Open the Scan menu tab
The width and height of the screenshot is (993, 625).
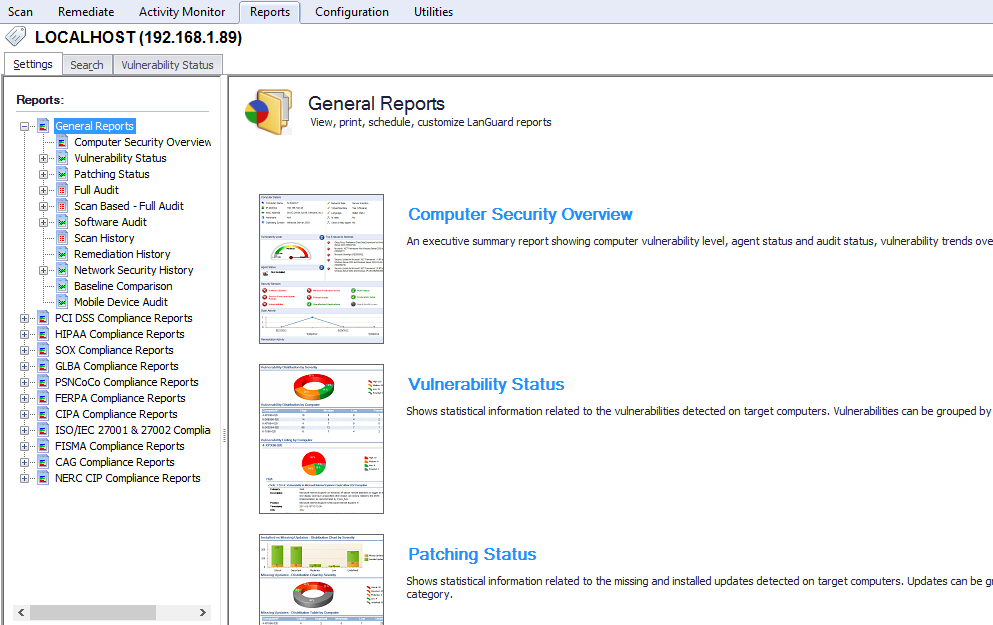[x=20, y=12]
